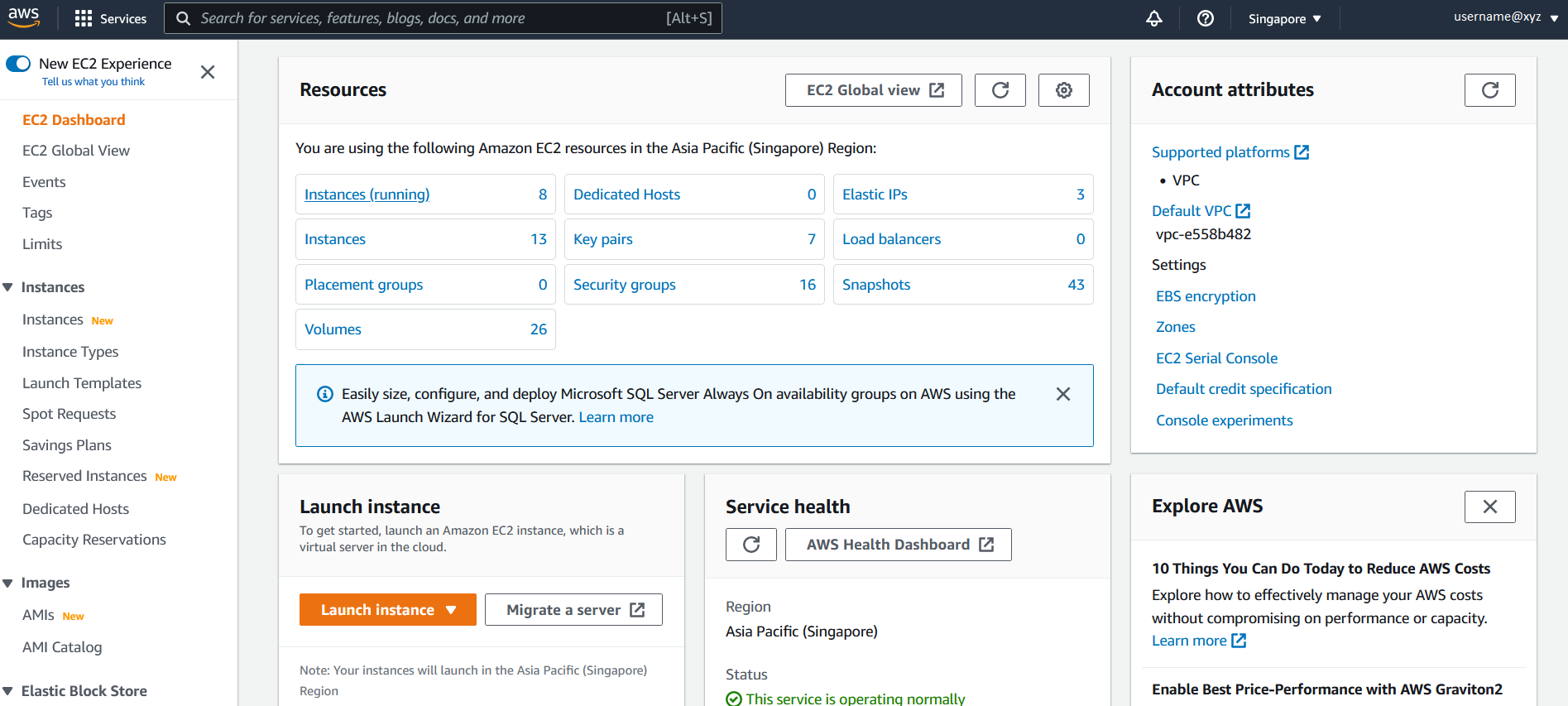Refresh the Service health panel
The height and width of the screenshot is (706, 1568).
pyautogui.click(x=751, y=545)
